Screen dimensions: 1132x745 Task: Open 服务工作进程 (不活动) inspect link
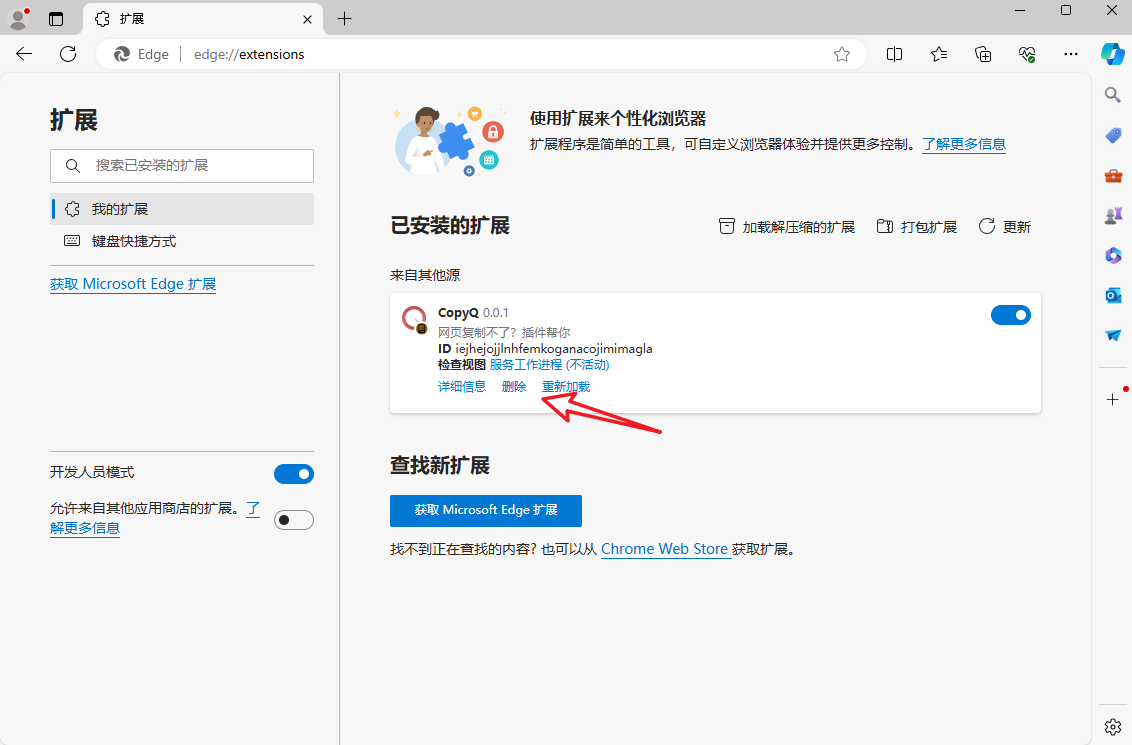click(x=549, y=365)
